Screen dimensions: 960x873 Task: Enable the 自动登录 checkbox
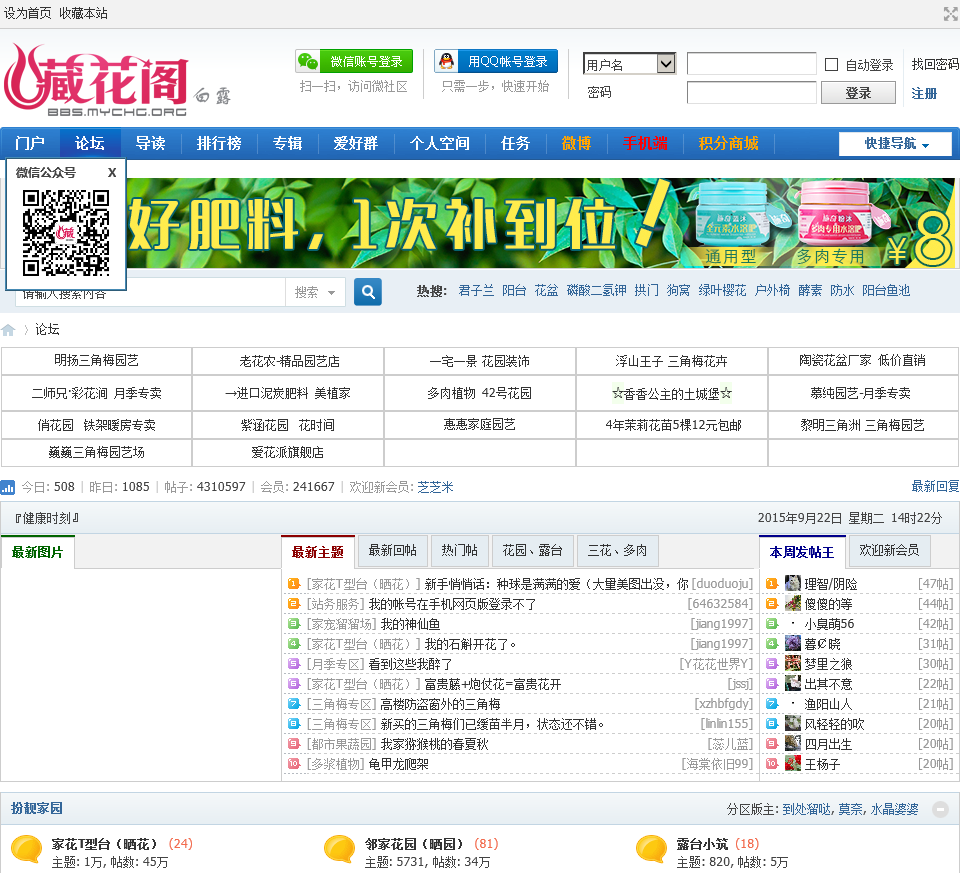(831, 65)
